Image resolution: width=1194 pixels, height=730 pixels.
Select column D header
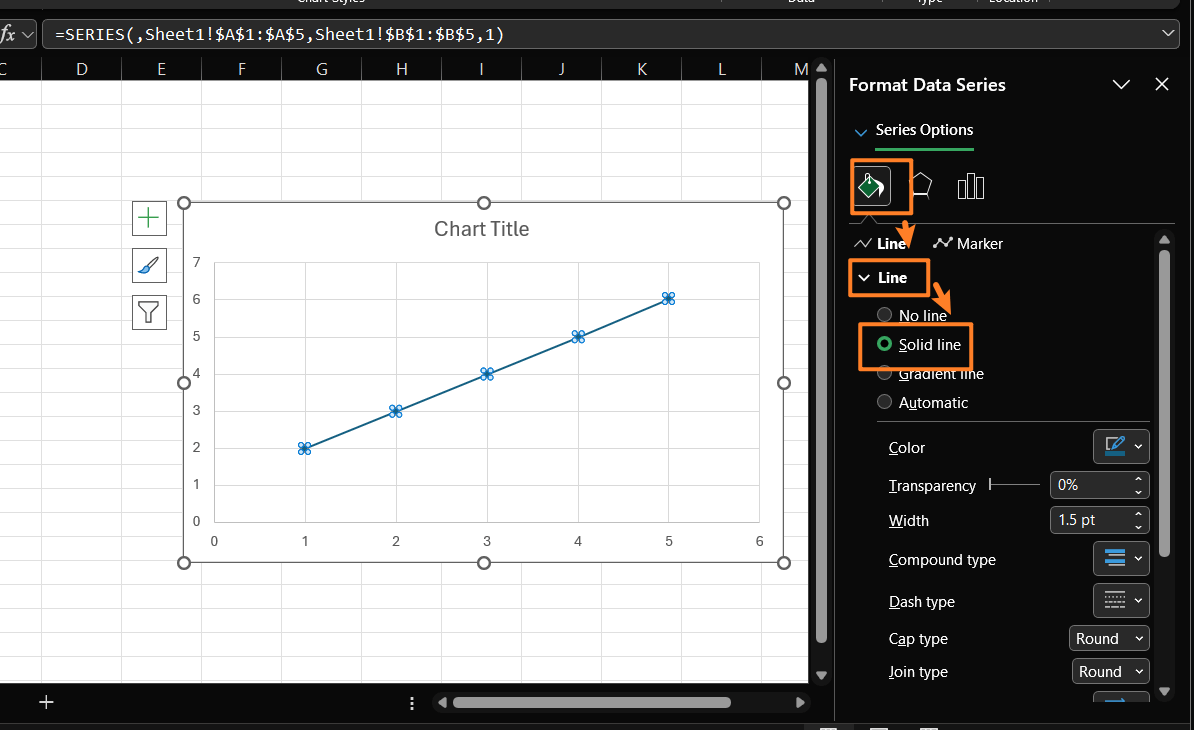pyautogui.click(x=81, y=69)
